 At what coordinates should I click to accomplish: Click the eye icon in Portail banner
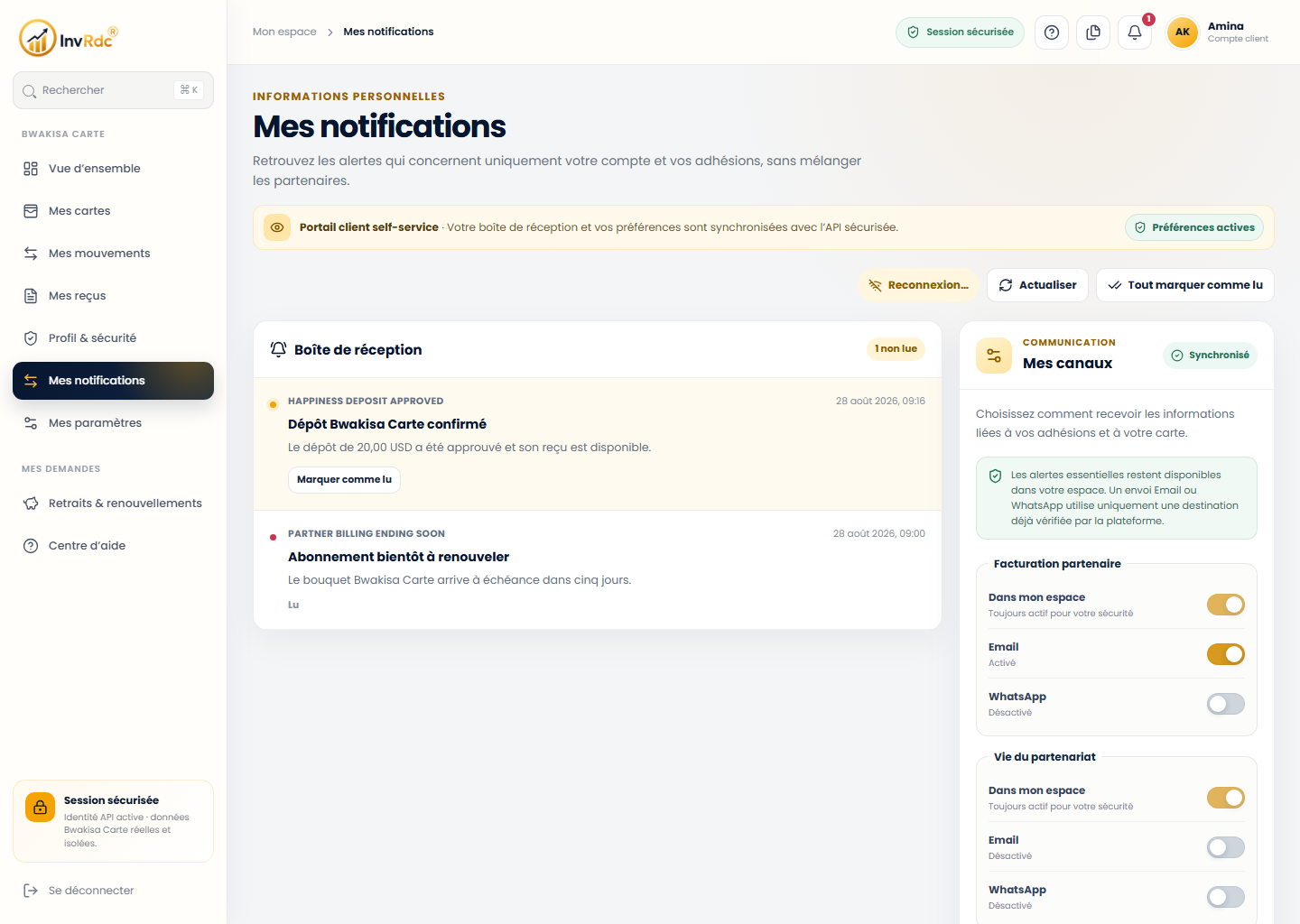[x=277, y=227]
